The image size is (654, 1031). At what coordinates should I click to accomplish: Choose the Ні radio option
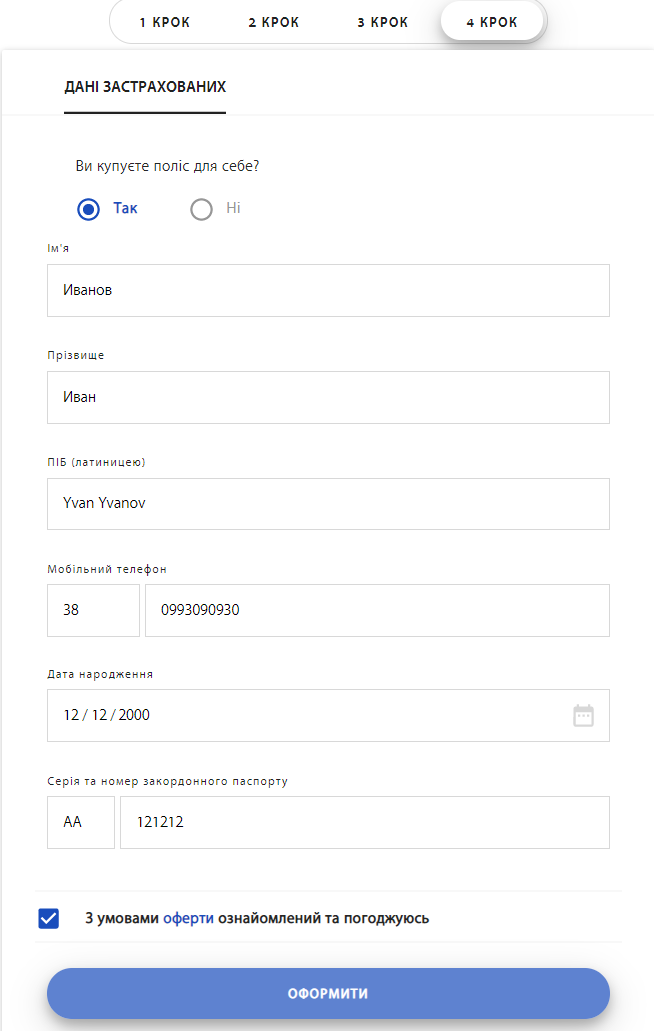(202, 209)
